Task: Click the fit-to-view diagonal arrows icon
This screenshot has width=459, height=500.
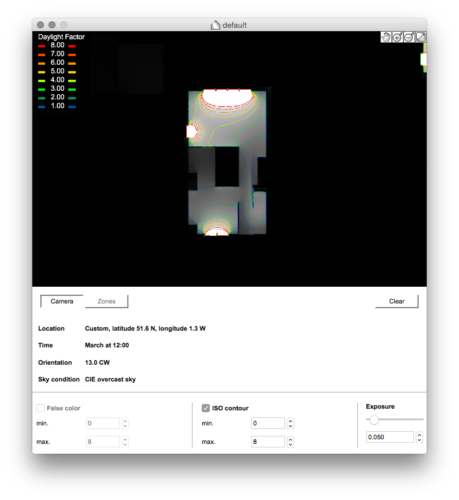Action: pyautogui.click(x=420, y=37)
